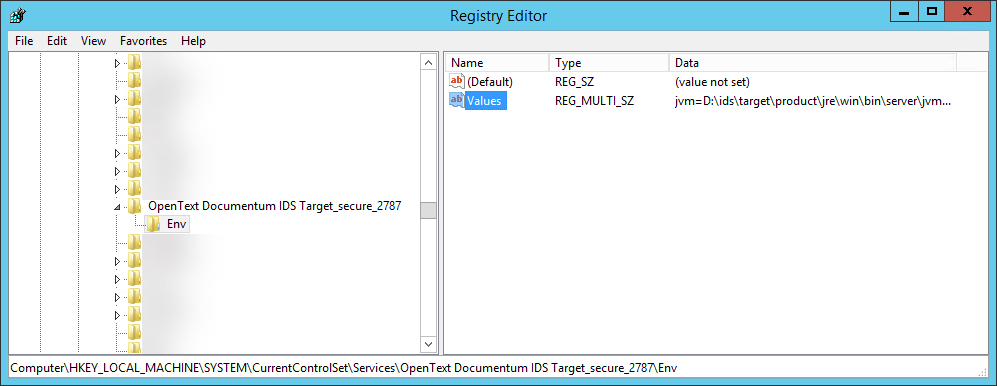Sort by the Name column header
Image resolution: width=997 pixels, height=386 pixels.
pos(498,63)
